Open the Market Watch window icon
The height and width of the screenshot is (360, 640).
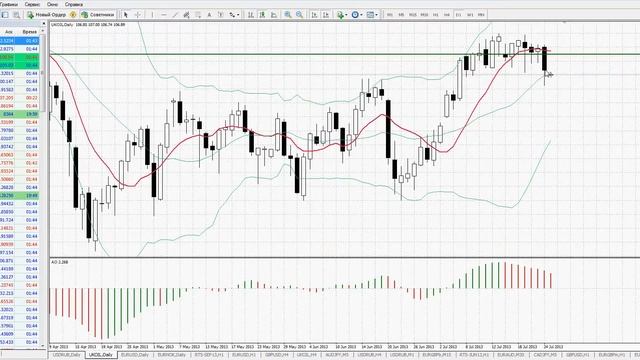(x=5, y=15)
